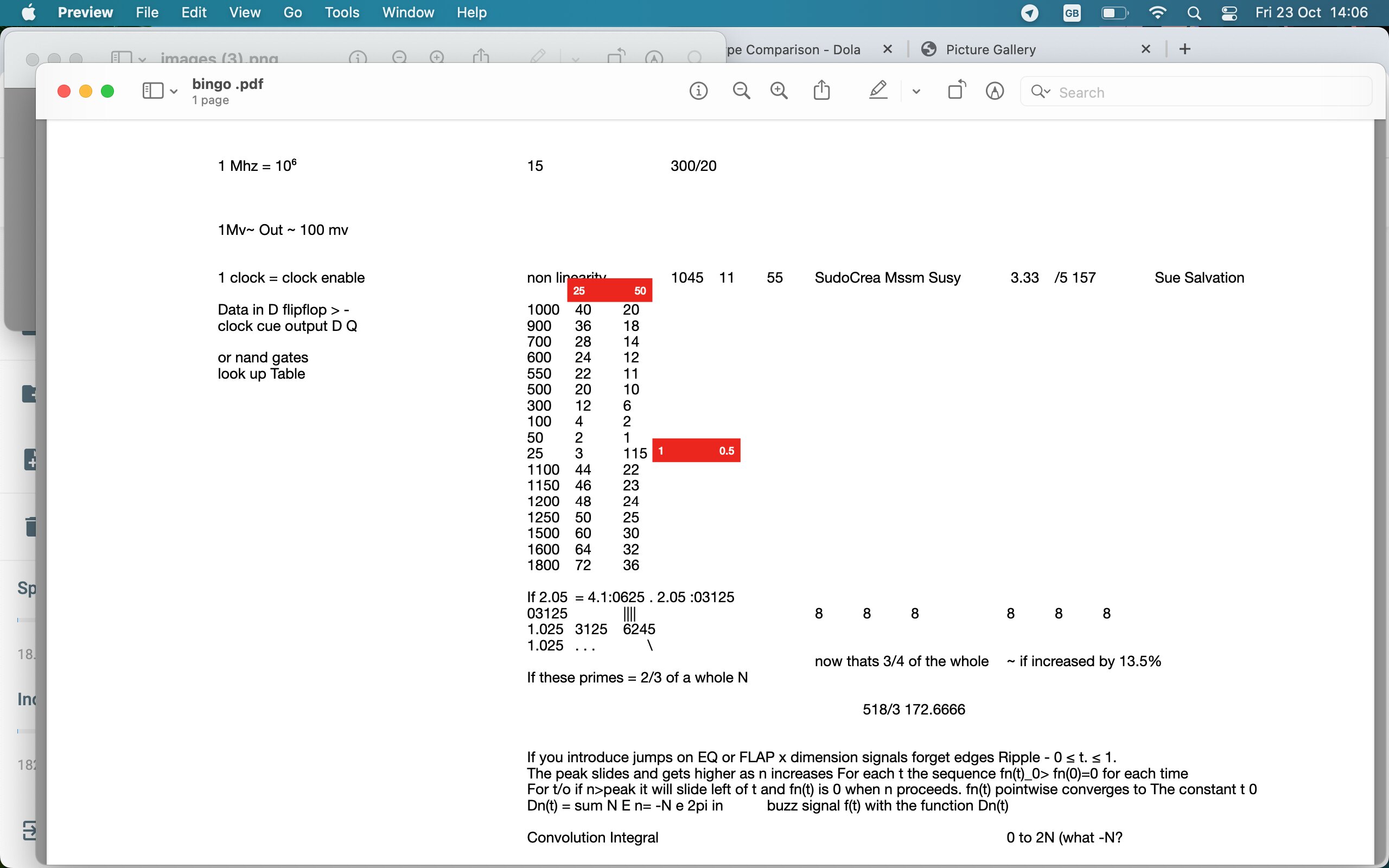Click the red 25 50 annotation box
This screenshot has width=1389, height=868.
(x=609, y=290)
